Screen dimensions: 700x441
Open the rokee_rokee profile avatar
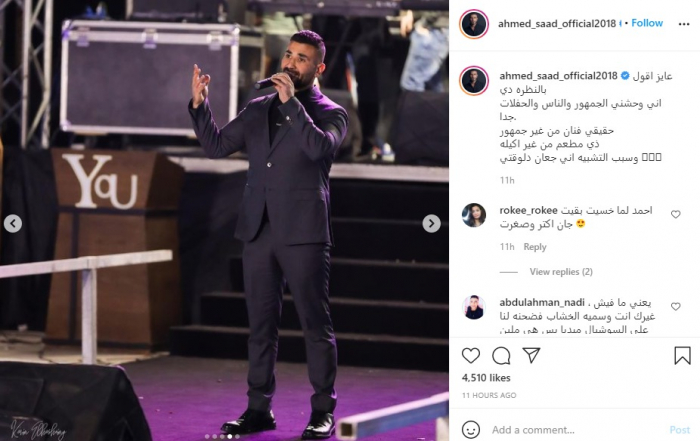[x=474, y=215]
